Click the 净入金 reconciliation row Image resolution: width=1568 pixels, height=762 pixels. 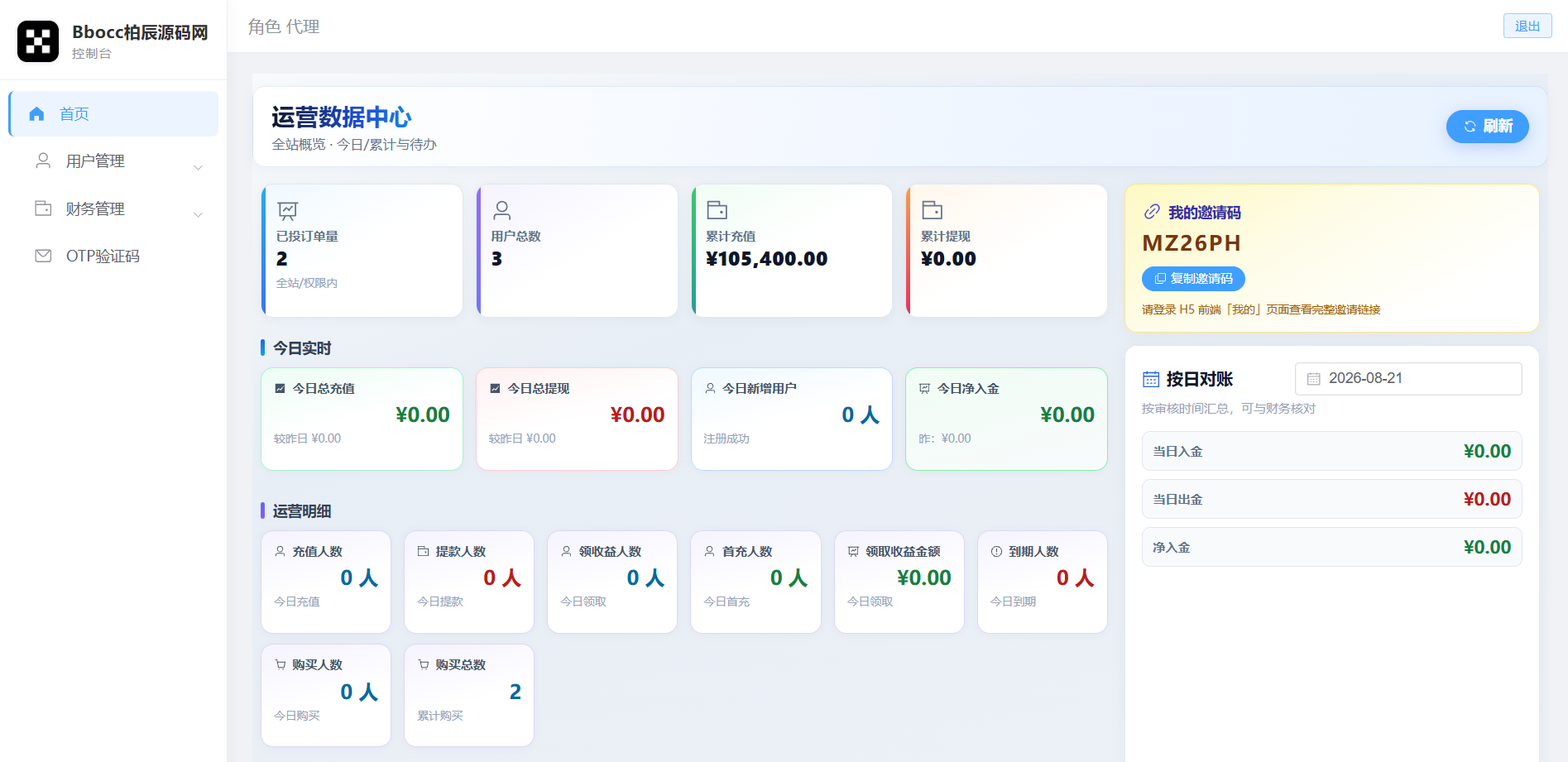point(1331,547)
